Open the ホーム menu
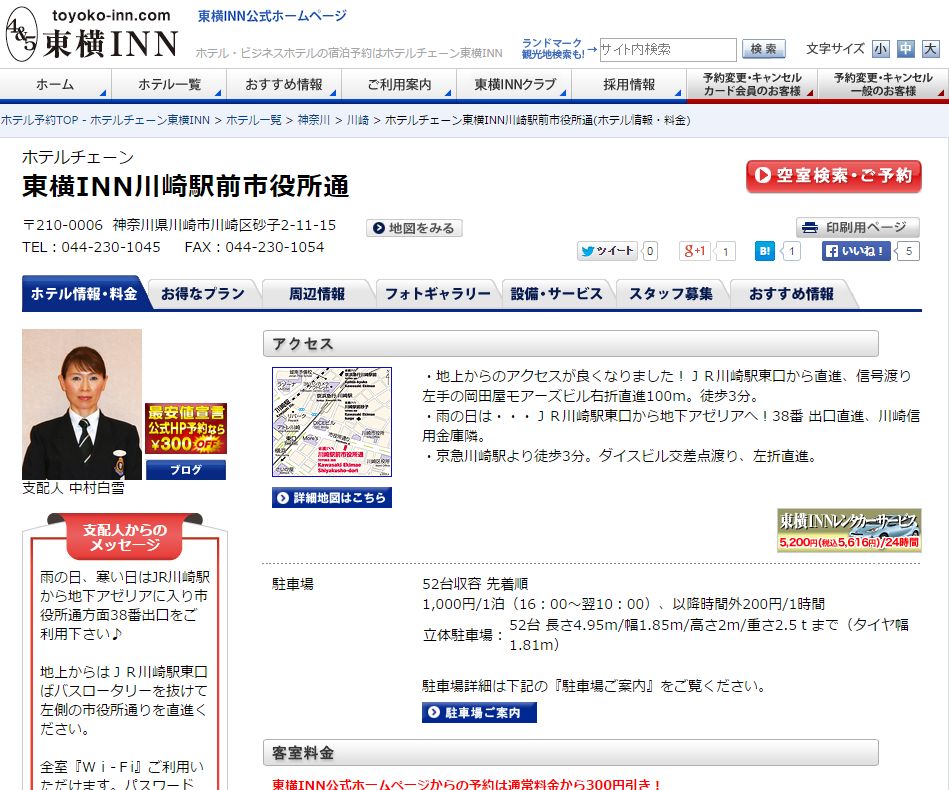The width and height of the screenshot is (949, 790). click(55, 84)
